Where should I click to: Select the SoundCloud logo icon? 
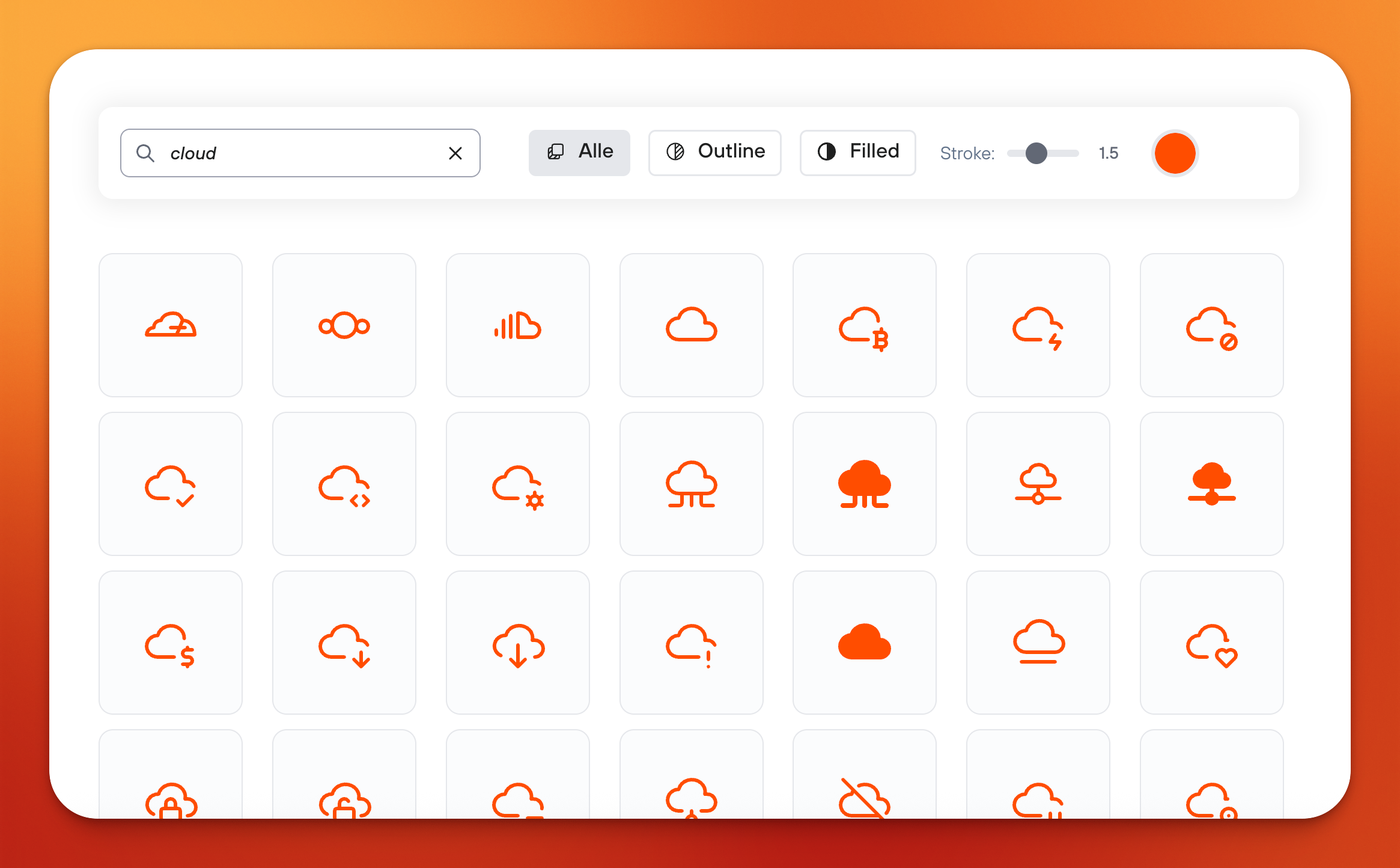pos(518,325)
